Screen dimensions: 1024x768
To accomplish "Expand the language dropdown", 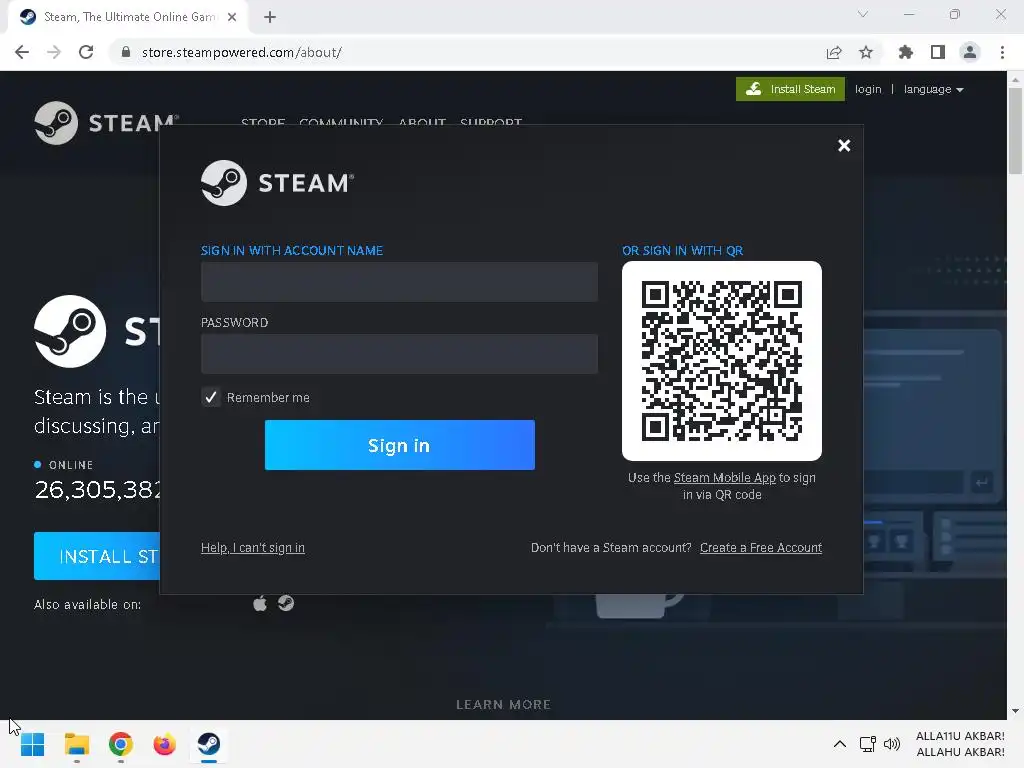I will pyautogui.click(x=933, y=89).
